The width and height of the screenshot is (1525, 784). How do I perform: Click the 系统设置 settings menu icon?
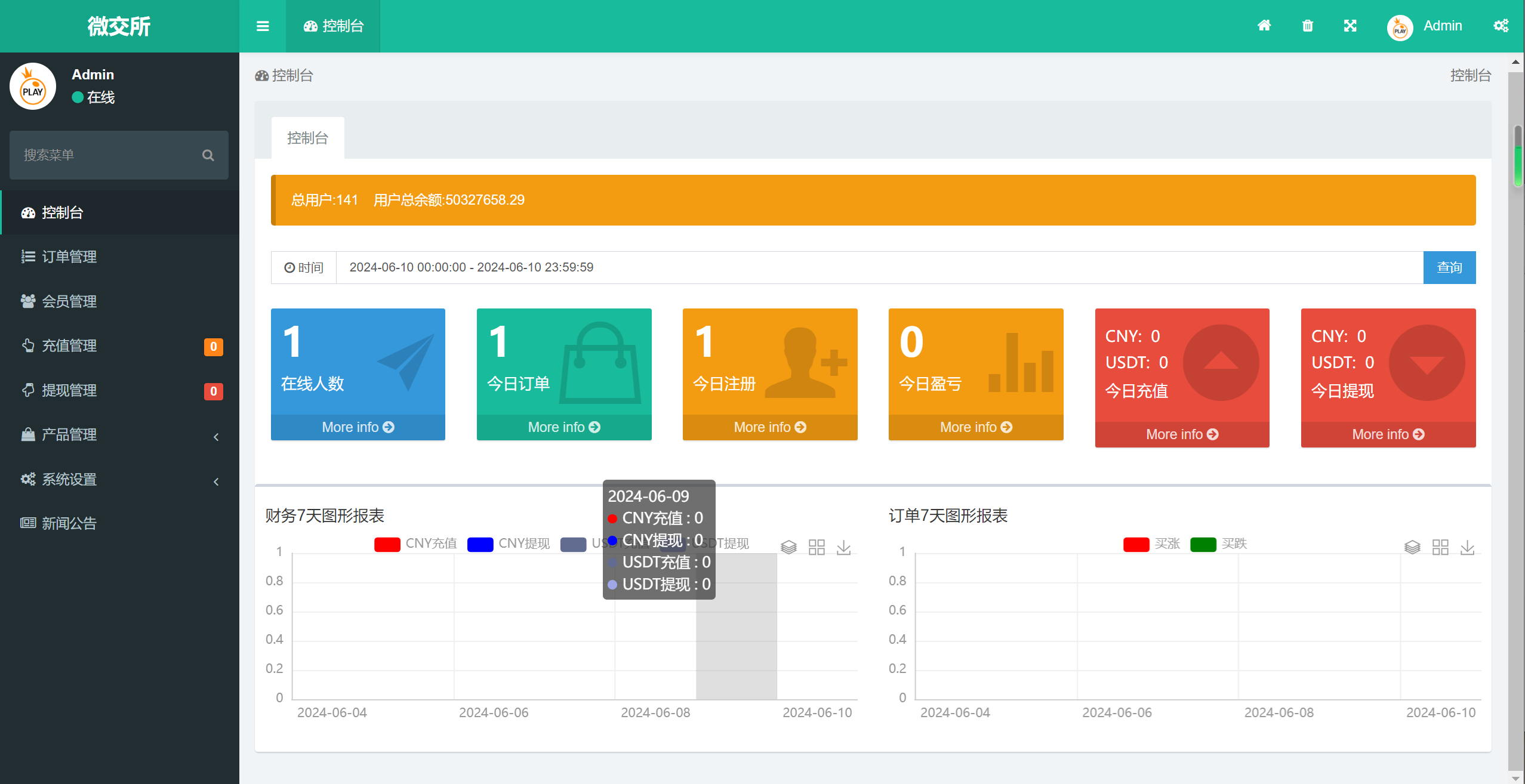[x=27, y=478]
